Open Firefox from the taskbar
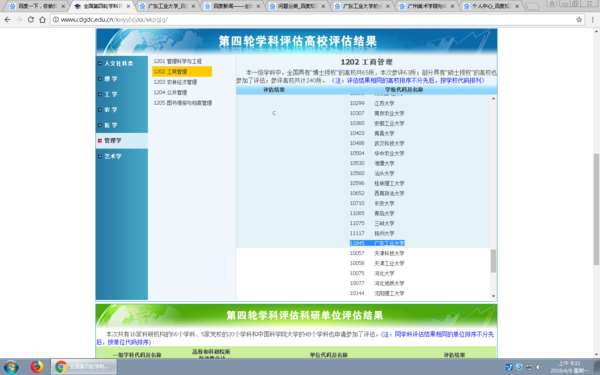This screenshot has height=375, width=600. tap(37, 367)
